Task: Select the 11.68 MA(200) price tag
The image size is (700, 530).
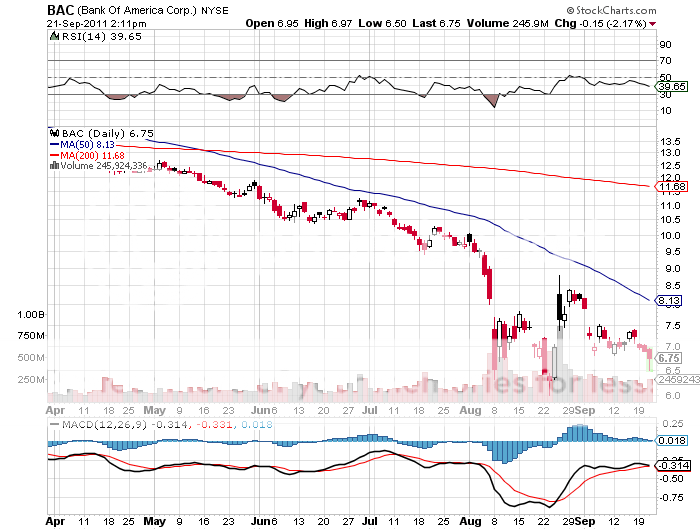Action: [668, 186]
